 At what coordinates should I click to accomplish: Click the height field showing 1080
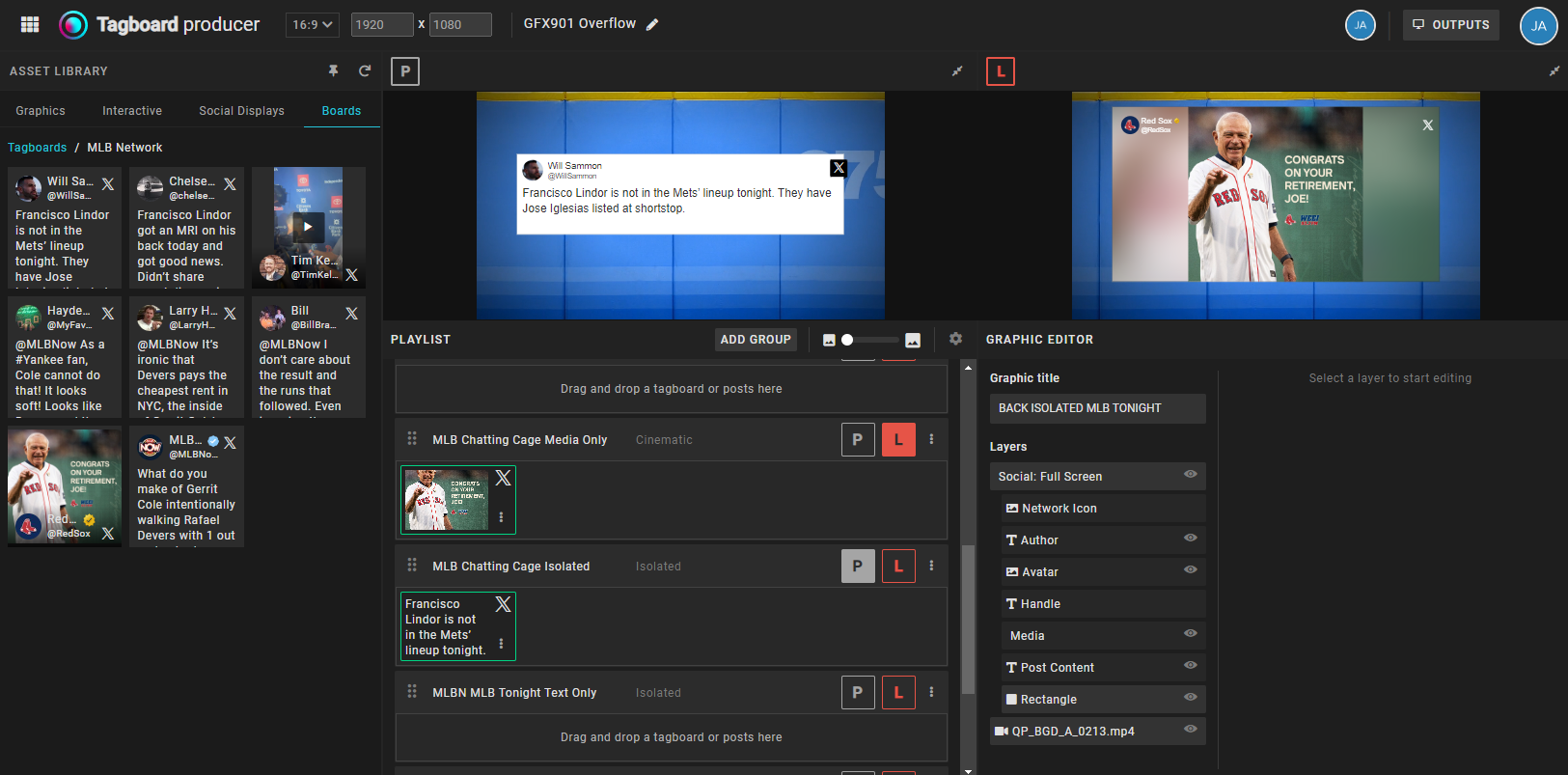tap(460, 24)
